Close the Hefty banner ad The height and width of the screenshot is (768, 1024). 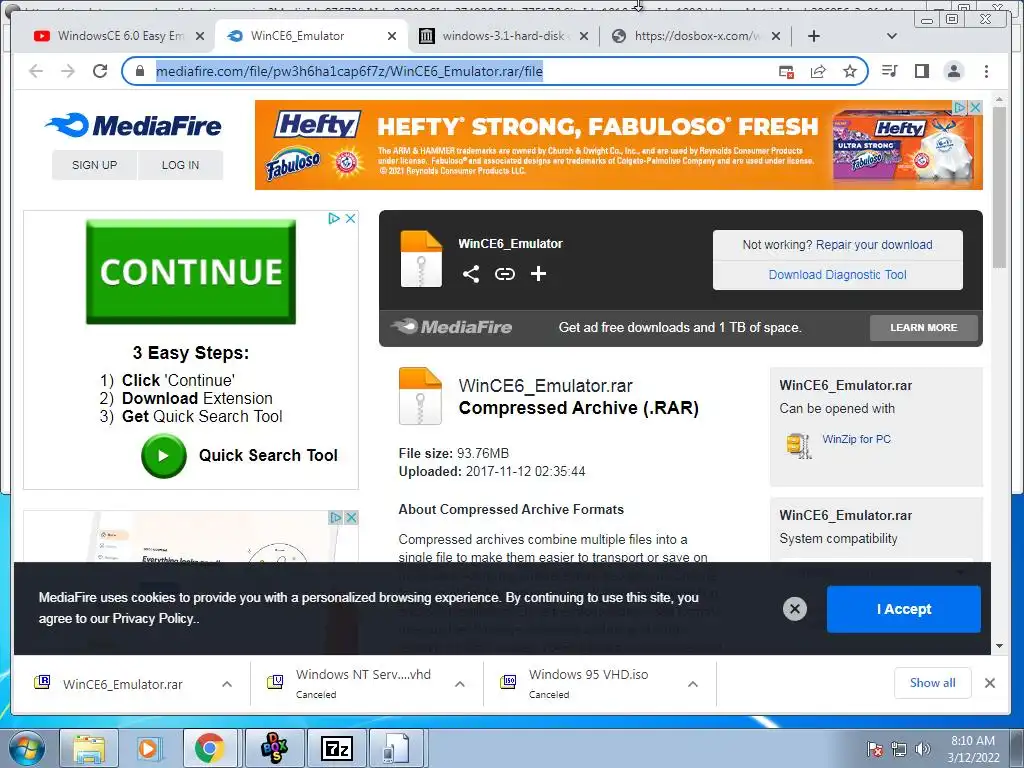pyautogui.click(x=975, y=107)
